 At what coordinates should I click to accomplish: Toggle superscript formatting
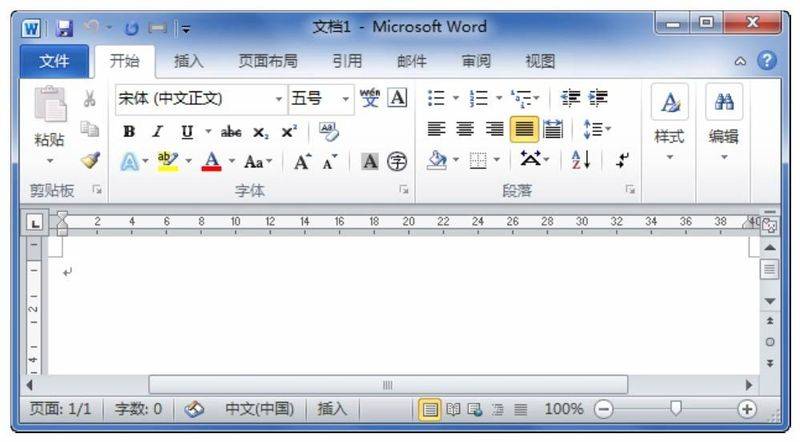289,132
